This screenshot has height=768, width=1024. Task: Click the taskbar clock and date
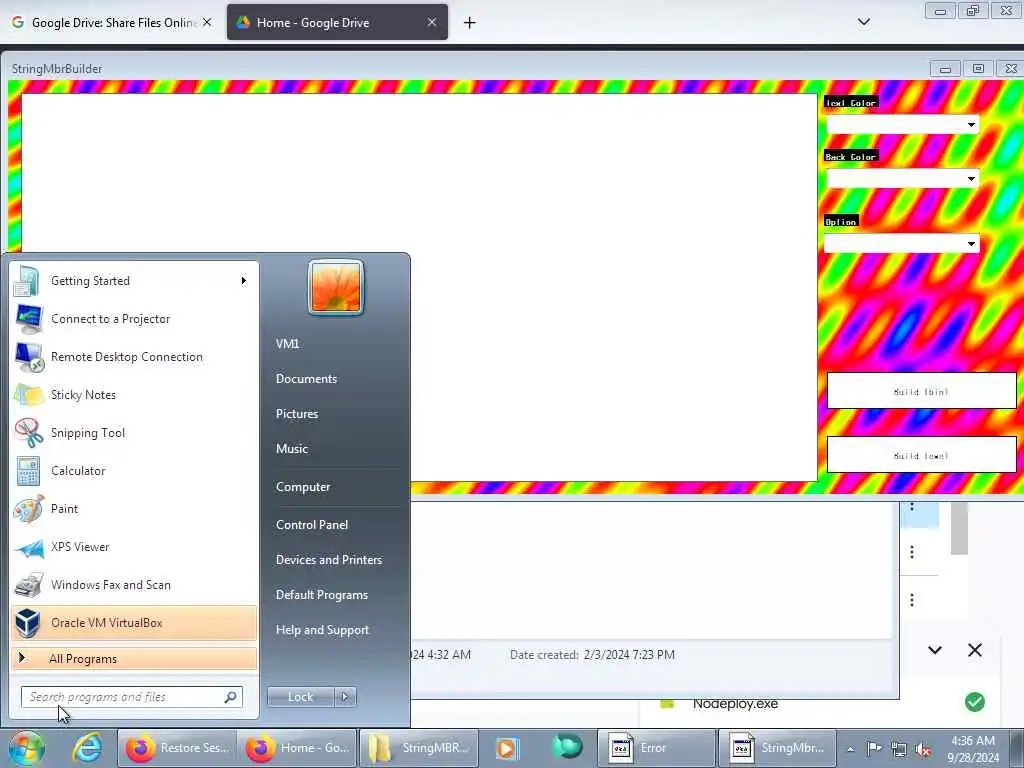pyautogui.click(x=973, y=749)
